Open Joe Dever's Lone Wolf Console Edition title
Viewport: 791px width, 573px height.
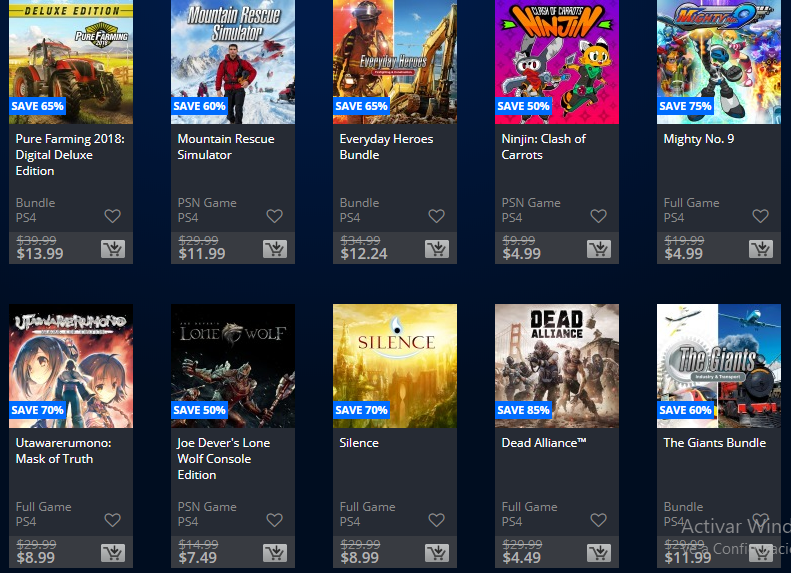[223, 459]
